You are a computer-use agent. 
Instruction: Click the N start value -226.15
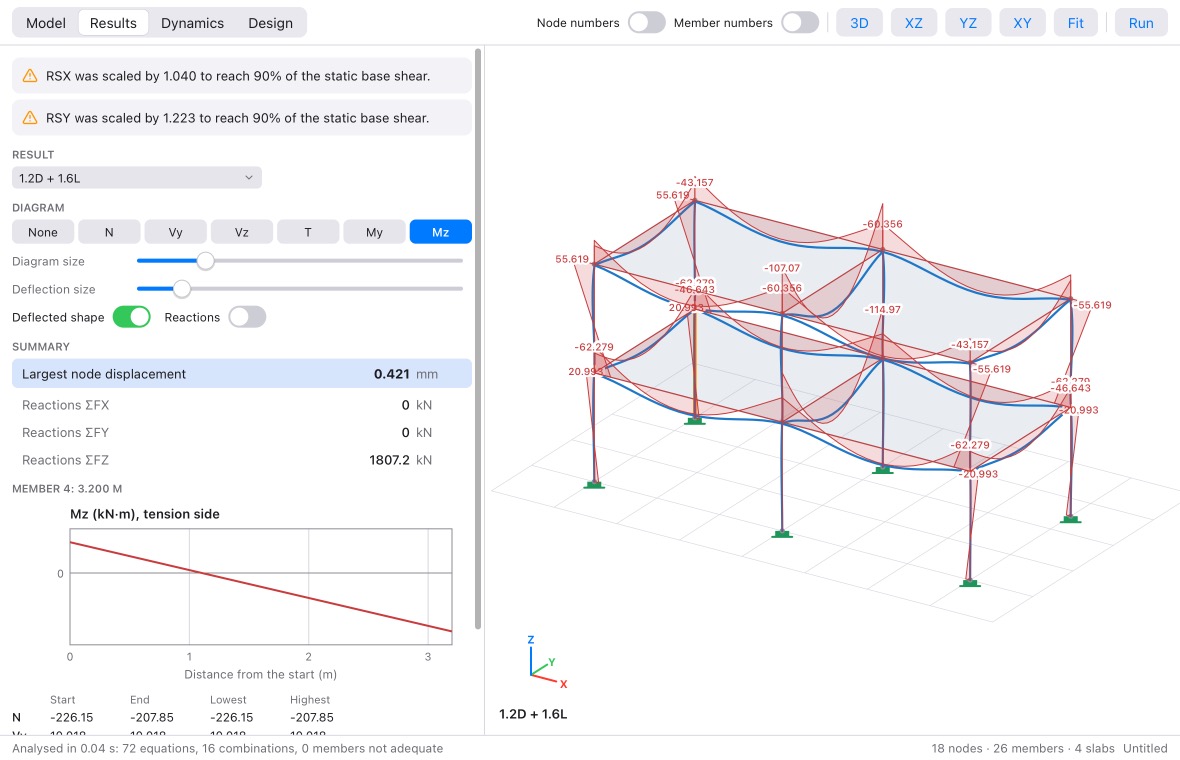click(x=71, y=718)
